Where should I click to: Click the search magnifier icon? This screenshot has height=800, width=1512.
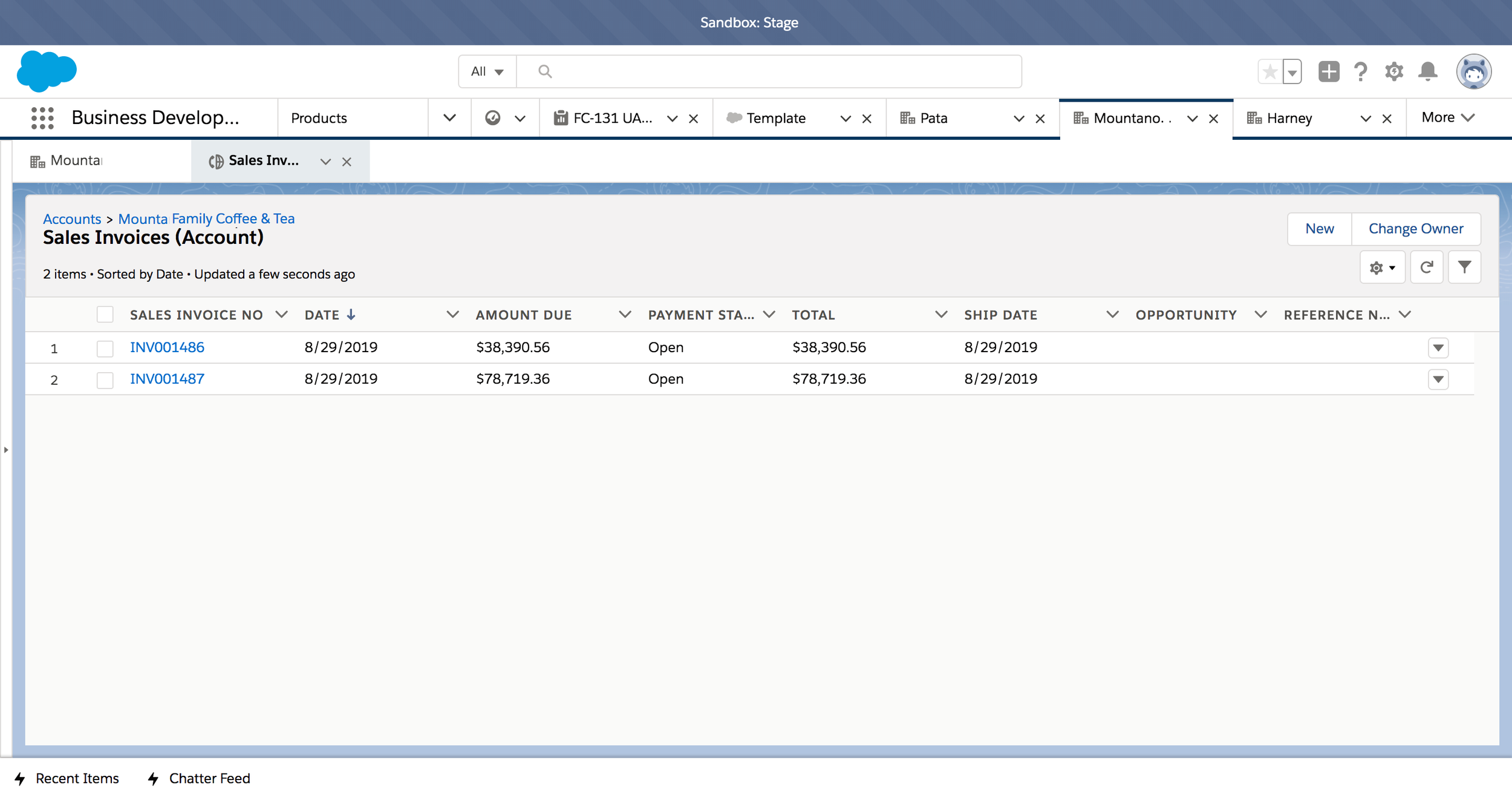click(x=545, y=71)
